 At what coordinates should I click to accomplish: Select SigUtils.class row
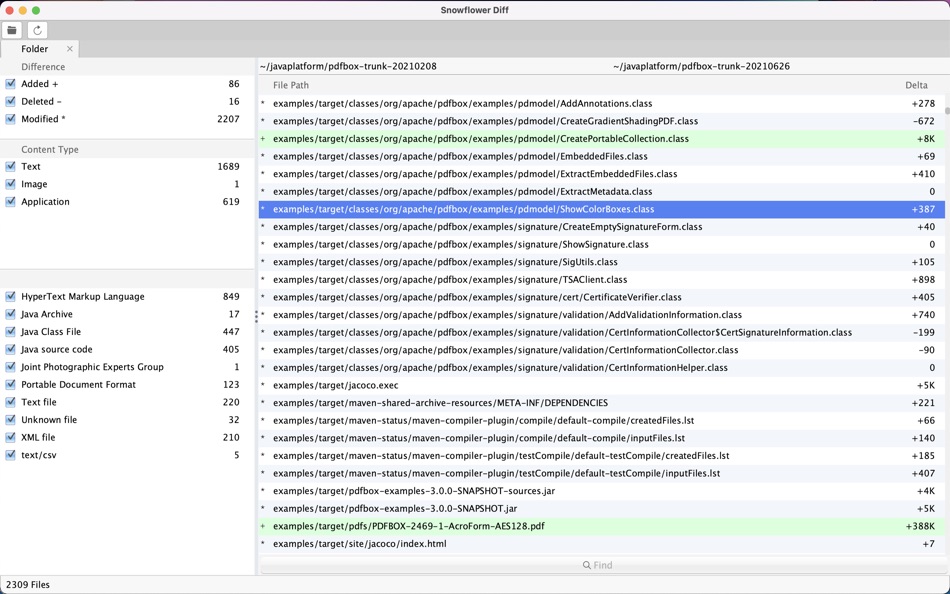coord(602,262)
